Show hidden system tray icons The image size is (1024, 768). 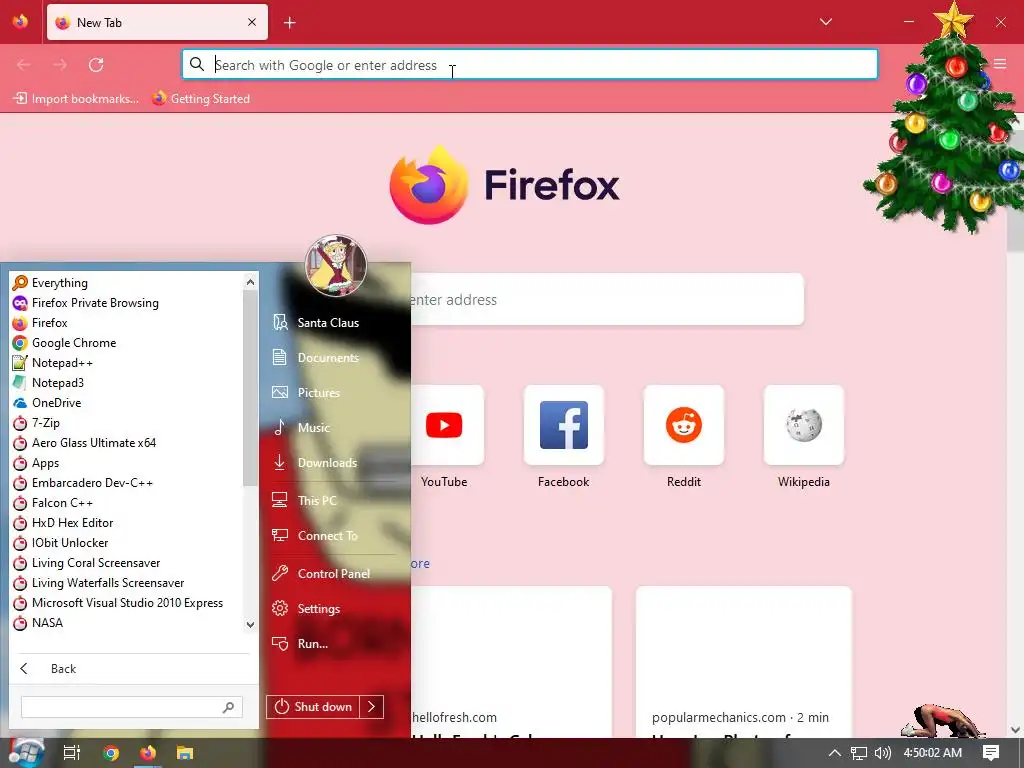click(835, 753)
